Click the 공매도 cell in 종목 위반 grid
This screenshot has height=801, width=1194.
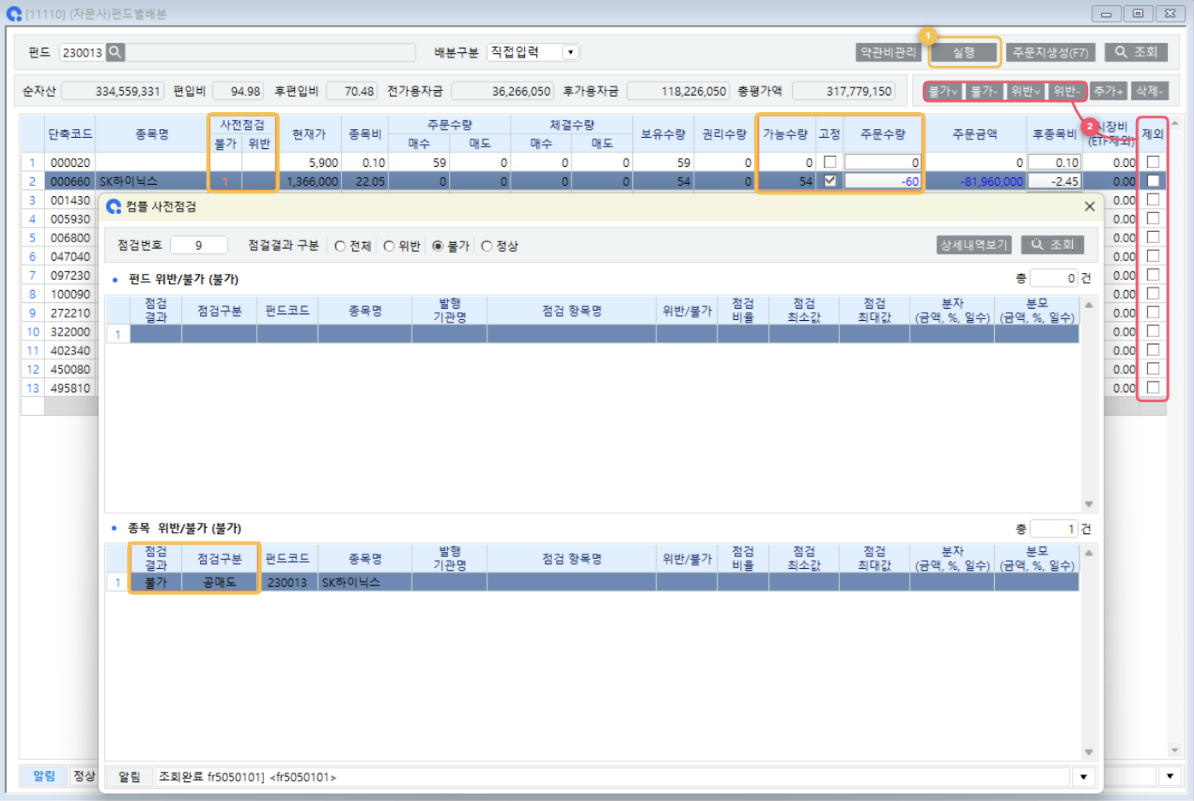[x=219, y=582]
